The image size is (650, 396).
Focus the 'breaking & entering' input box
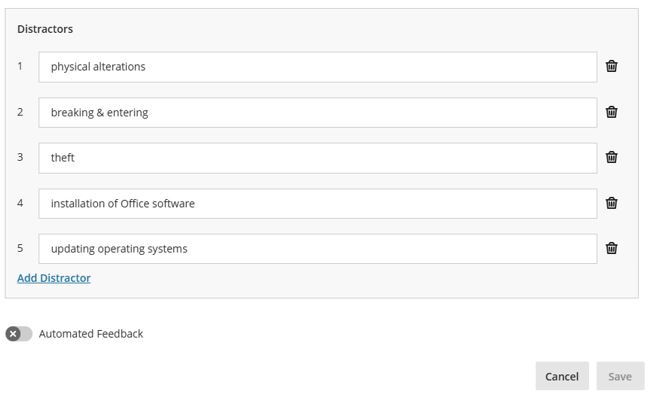click(x=318, y=112)
